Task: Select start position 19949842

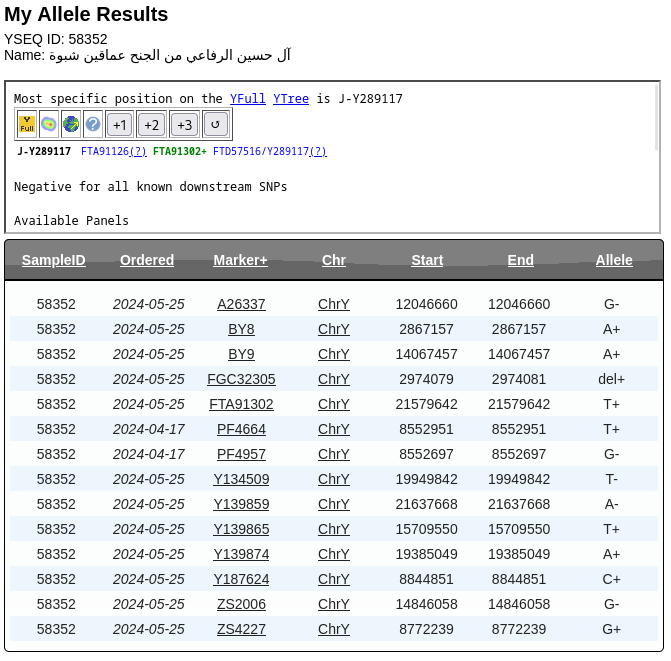Action: point(427,479)
